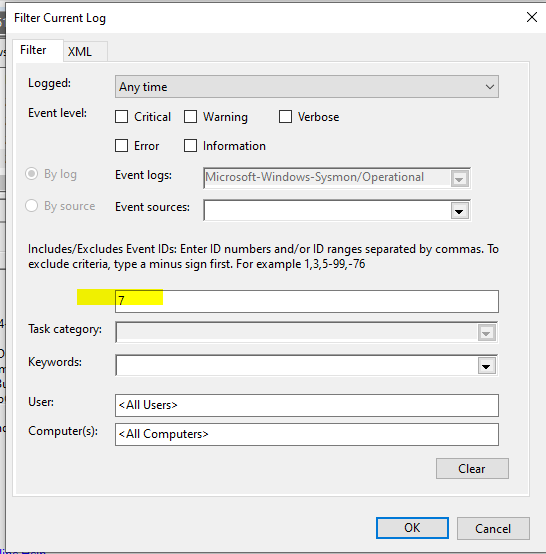The image size is (546, 554).
Task: Open the Logged time range dropdown
Action: (x=307, y=87)
